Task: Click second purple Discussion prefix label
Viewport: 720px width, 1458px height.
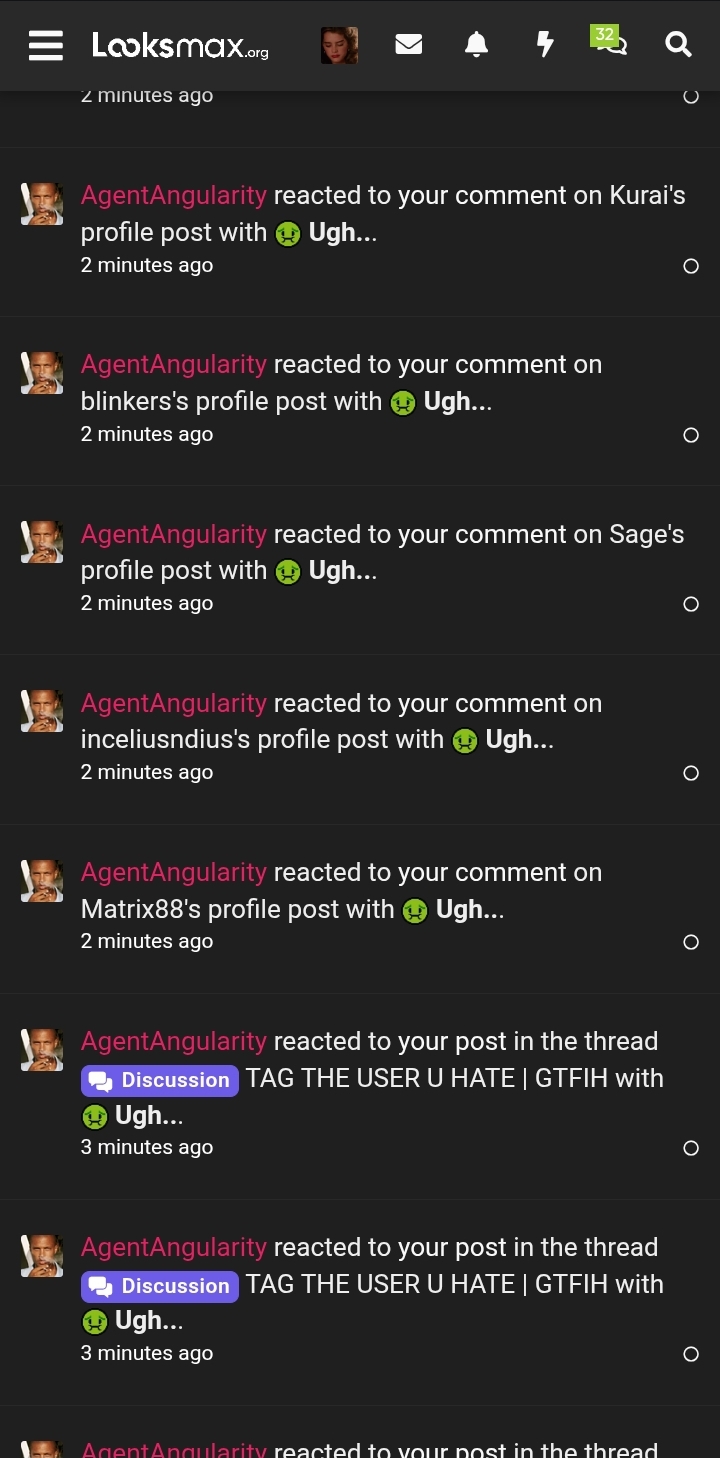Action: pyautogui.click(x=160, y=1286)
